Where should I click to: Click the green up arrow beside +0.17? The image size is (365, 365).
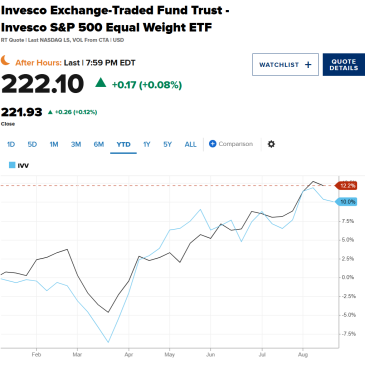point(101,82)
